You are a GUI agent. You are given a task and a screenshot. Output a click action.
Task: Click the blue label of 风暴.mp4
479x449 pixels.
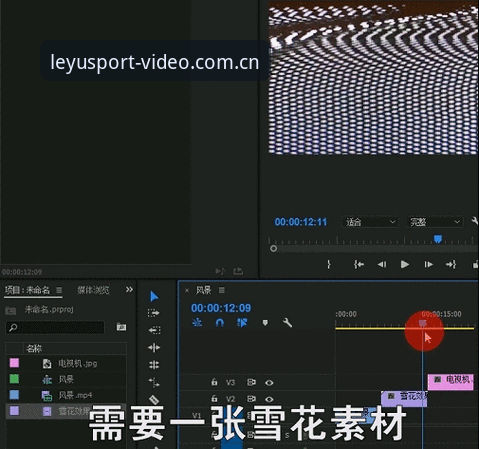pos(14,395)
